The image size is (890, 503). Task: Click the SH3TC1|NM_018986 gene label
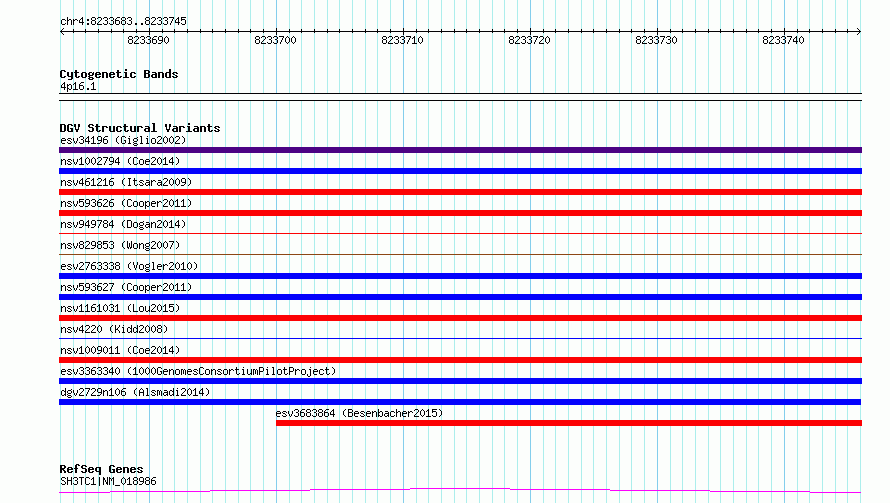tap(108, 481)
